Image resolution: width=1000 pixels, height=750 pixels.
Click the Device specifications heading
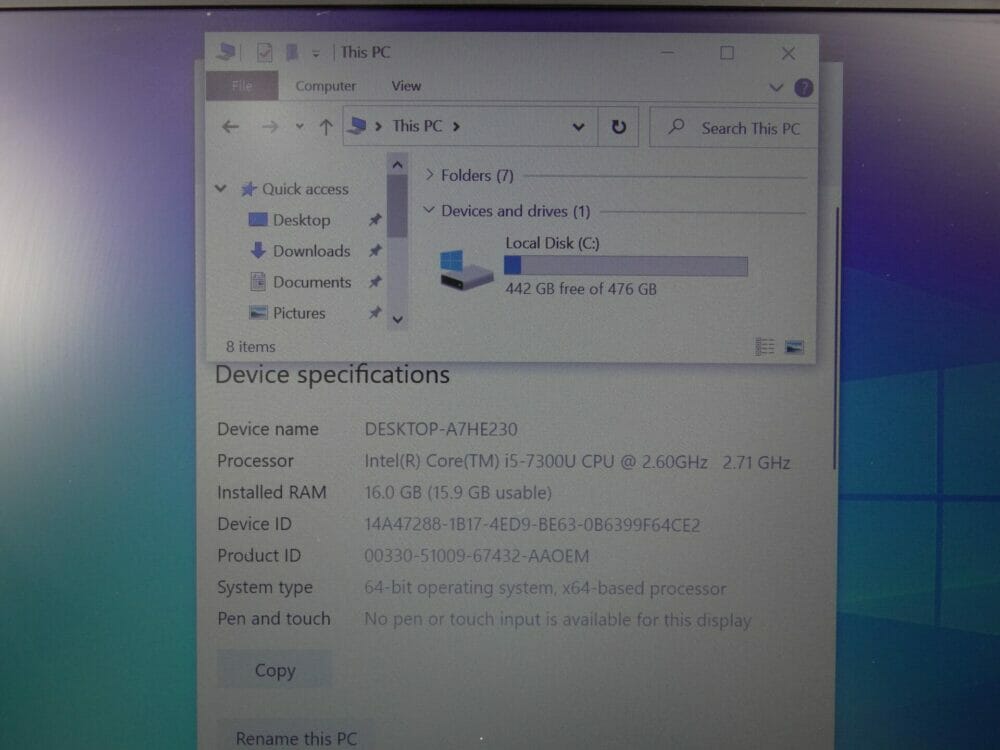332,375
